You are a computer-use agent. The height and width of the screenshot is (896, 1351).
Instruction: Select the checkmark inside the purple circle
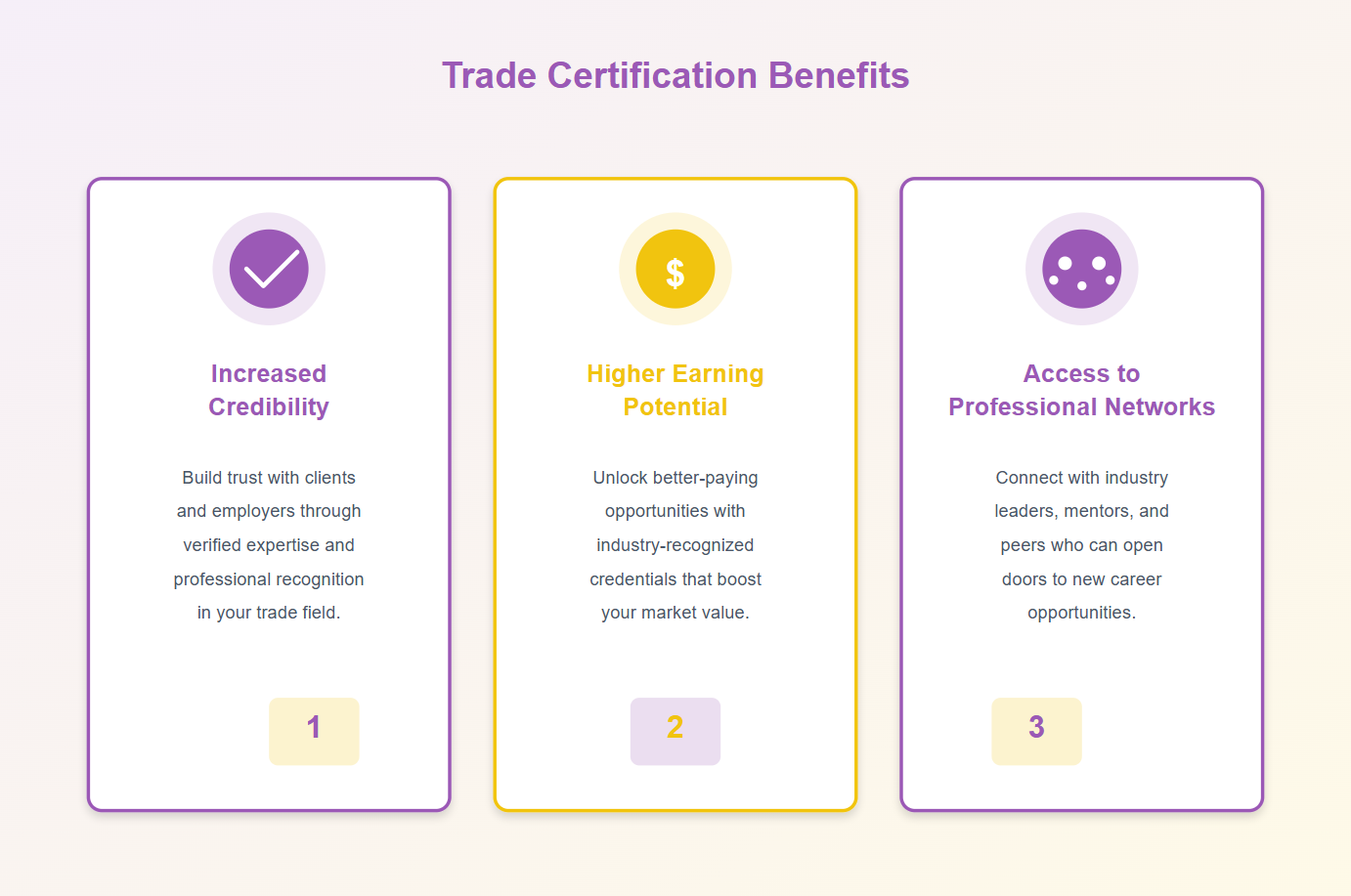point(269,269)
